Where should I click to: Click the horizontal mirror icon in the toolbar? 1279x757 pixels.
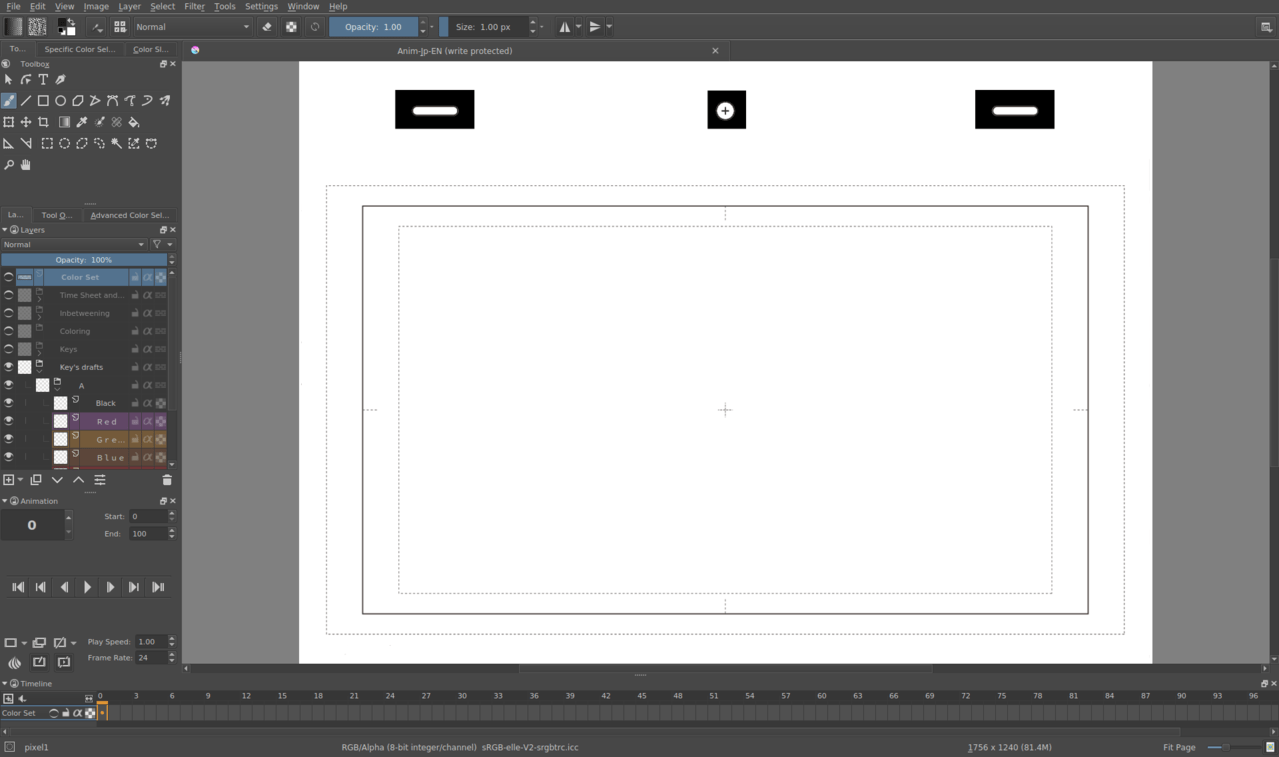(x=566, y=26)
